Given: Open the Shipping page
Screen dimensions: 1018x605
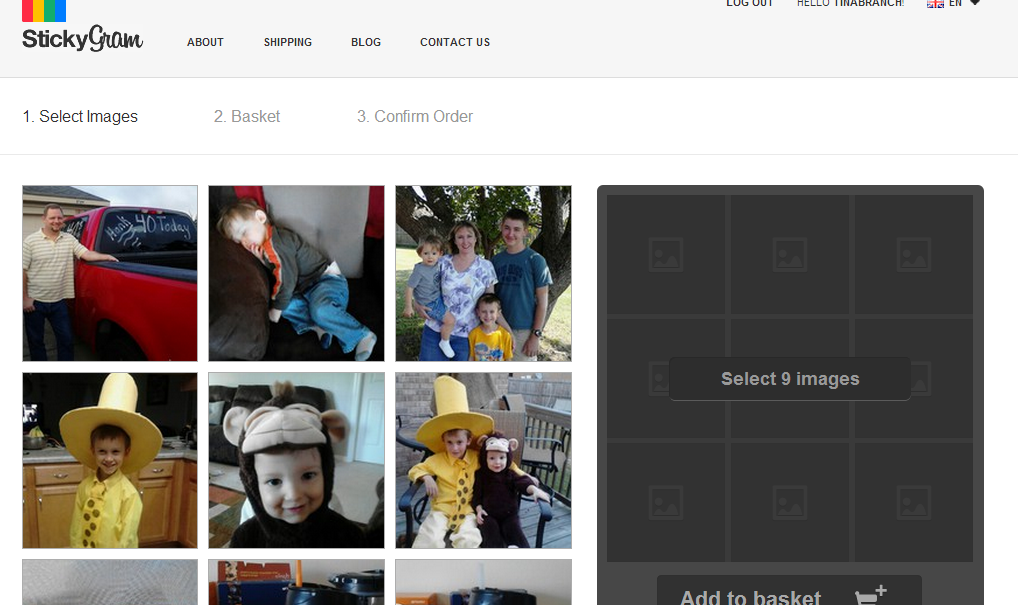Looking at the screenshot, I should (288, 42).
